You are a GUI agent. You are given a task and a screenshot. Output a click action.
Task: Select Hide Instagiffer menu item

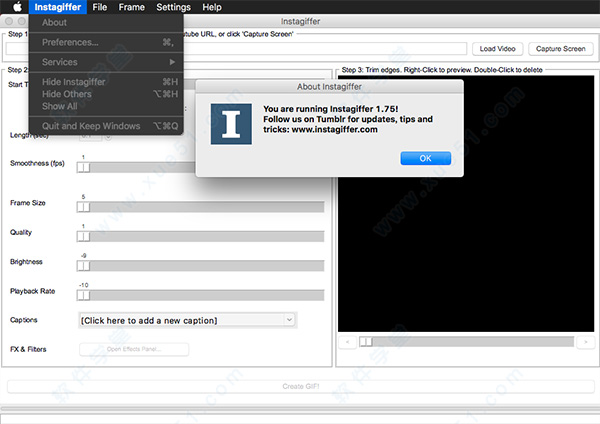tap(106, 82)
